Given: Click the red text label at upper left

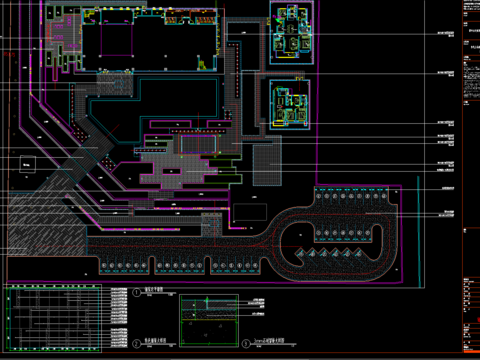Looking at the screenshot, I should [9, 54].
